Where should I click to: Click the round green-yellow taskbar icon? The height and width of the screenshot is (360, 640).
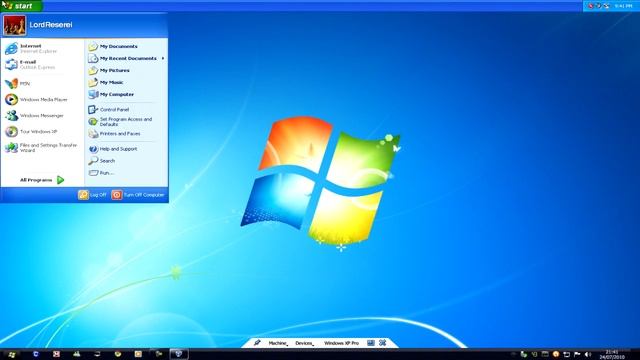pyautogui.click(x=118, y=354)
